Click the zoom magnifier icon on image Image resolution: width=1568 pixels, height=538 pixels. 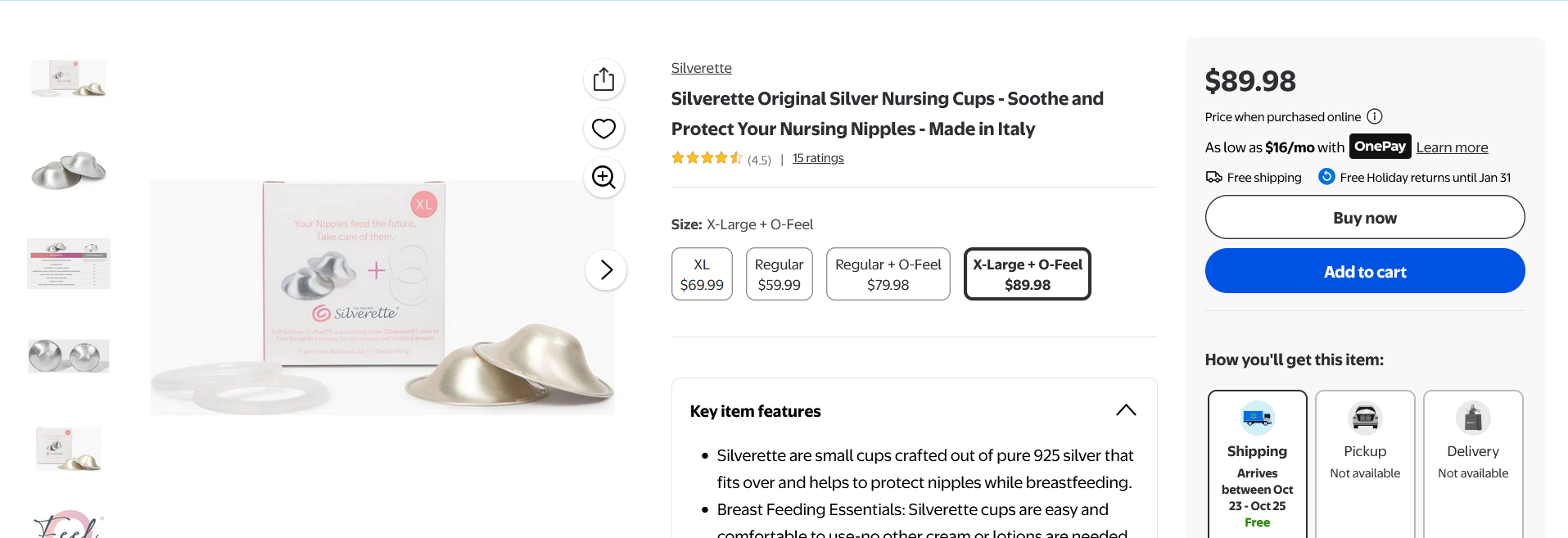pyautogui.click(x=603, y=177)
